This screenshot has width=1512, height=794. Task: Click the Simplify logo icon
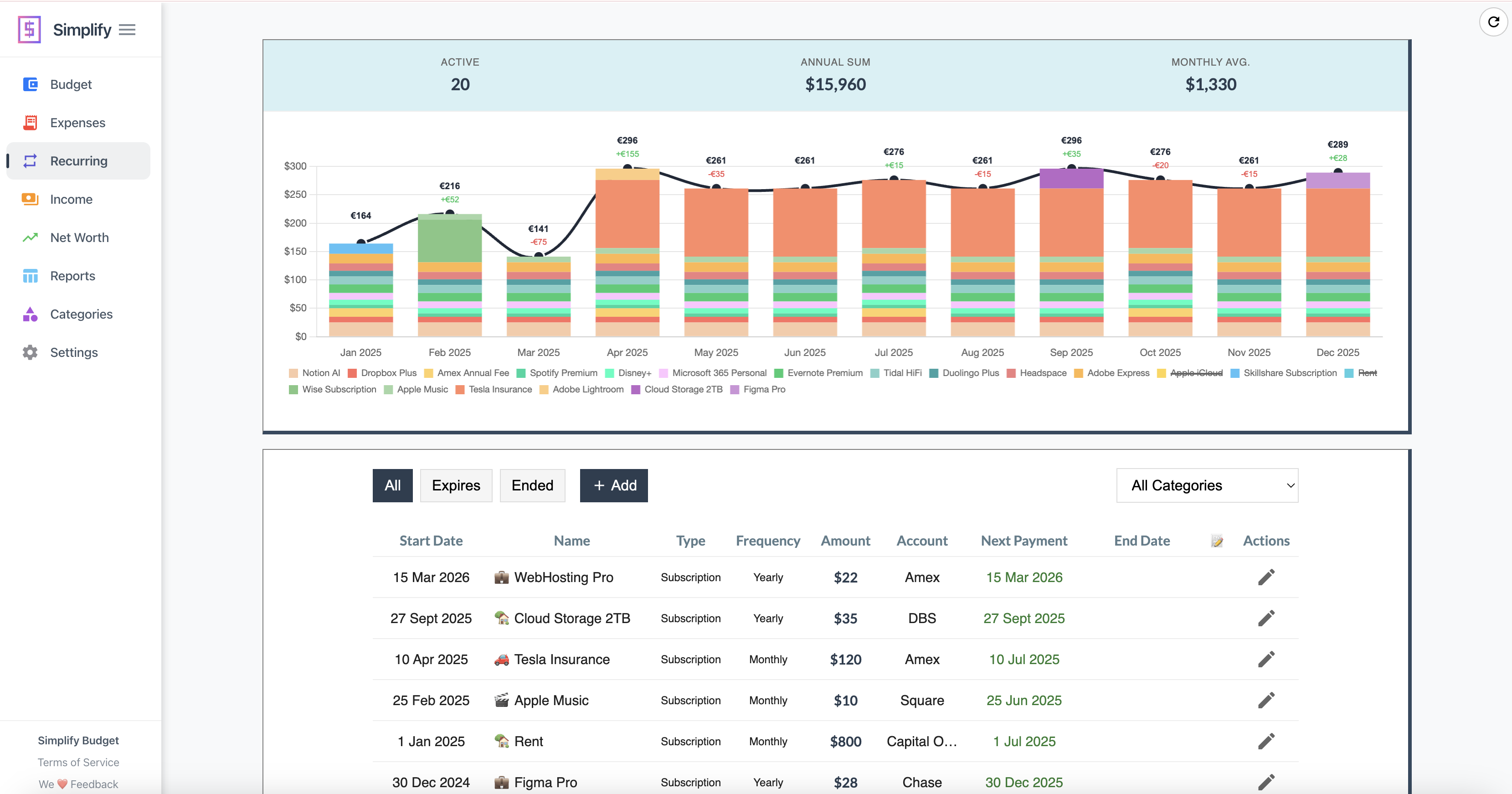coord(29,29)
